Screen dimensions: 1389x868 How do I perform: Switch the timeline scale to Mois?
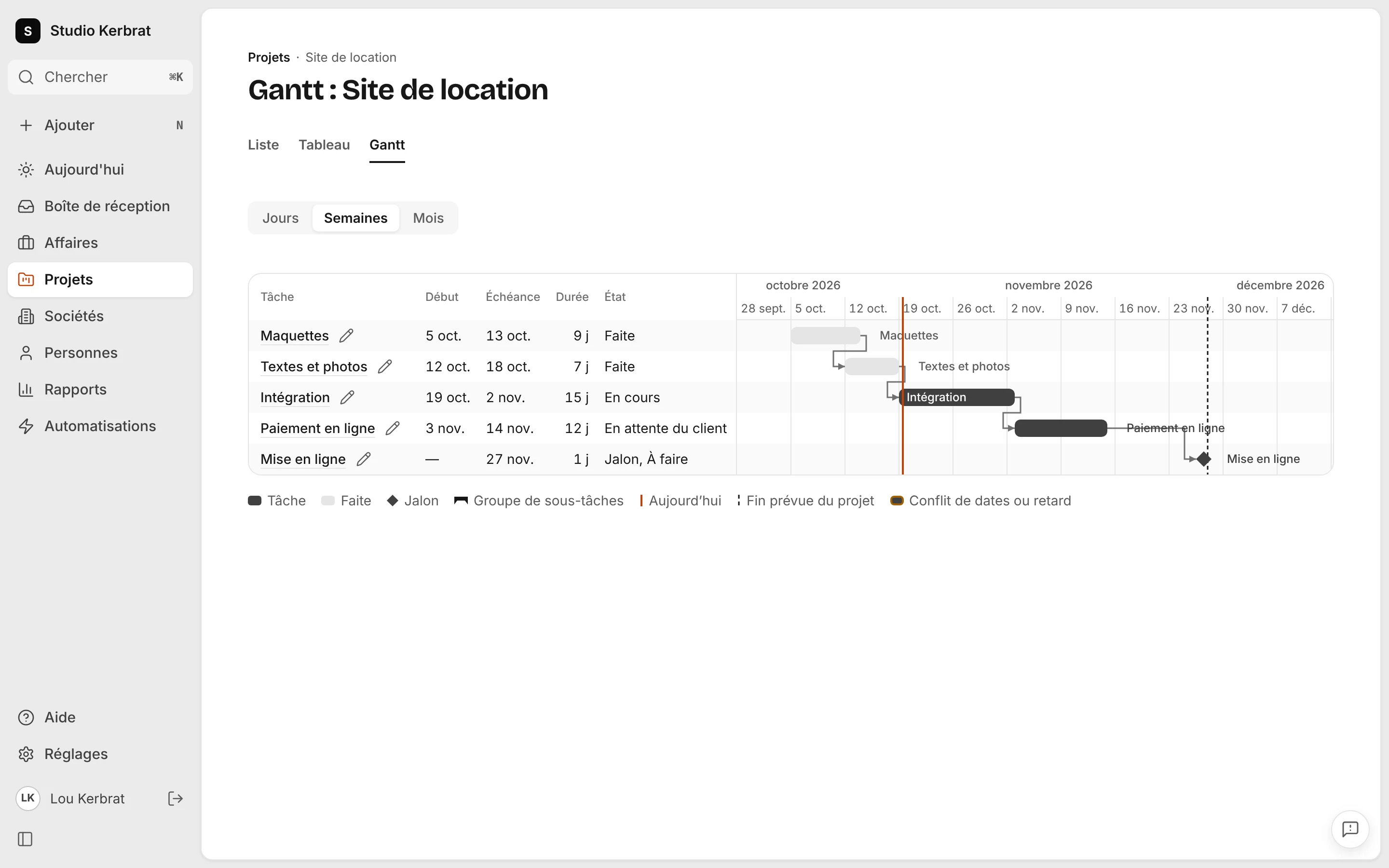click(x=428, y=218)
